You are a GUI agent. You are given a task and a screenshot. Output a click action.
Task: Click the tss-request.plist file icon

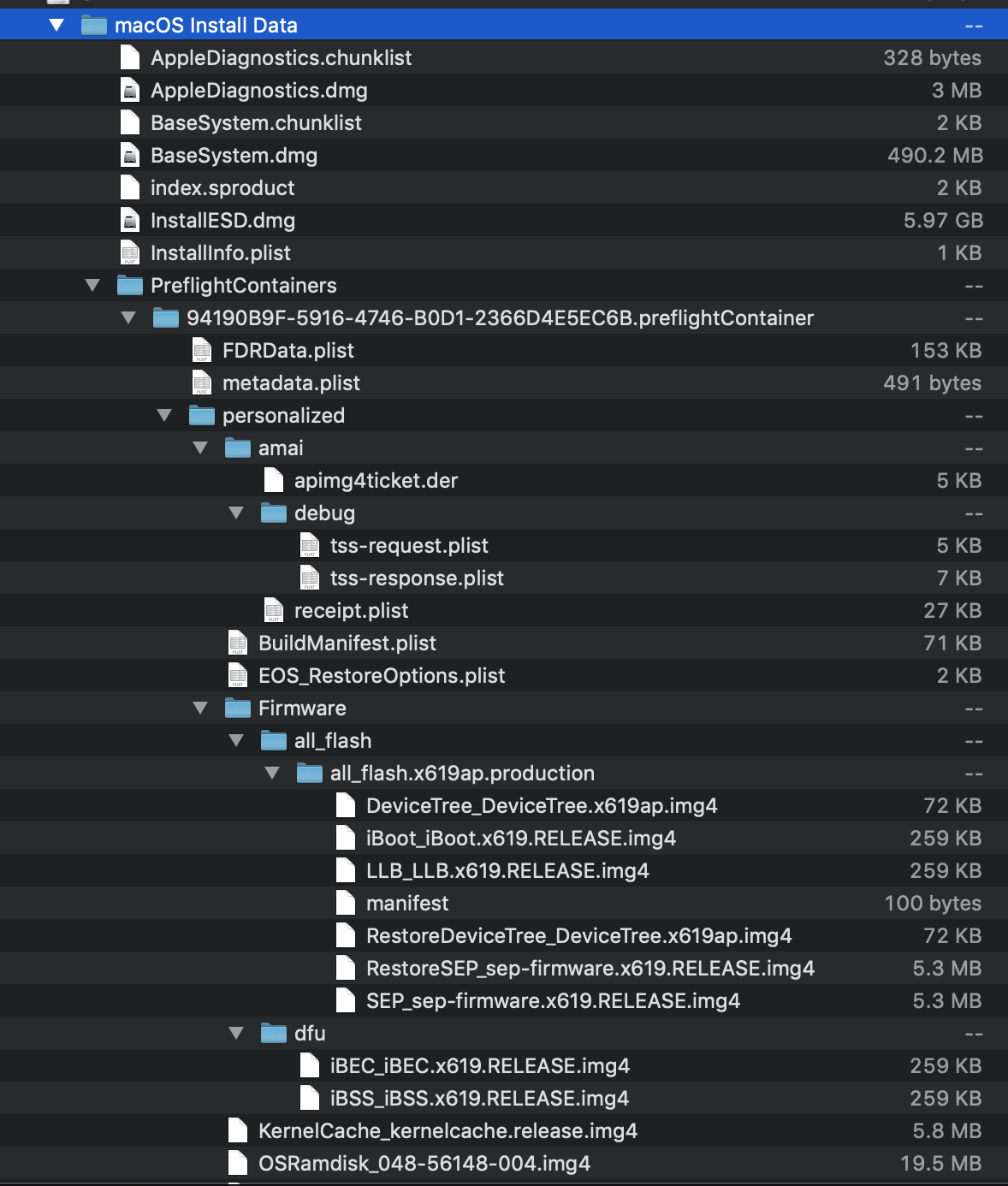[x=310, y=546]
